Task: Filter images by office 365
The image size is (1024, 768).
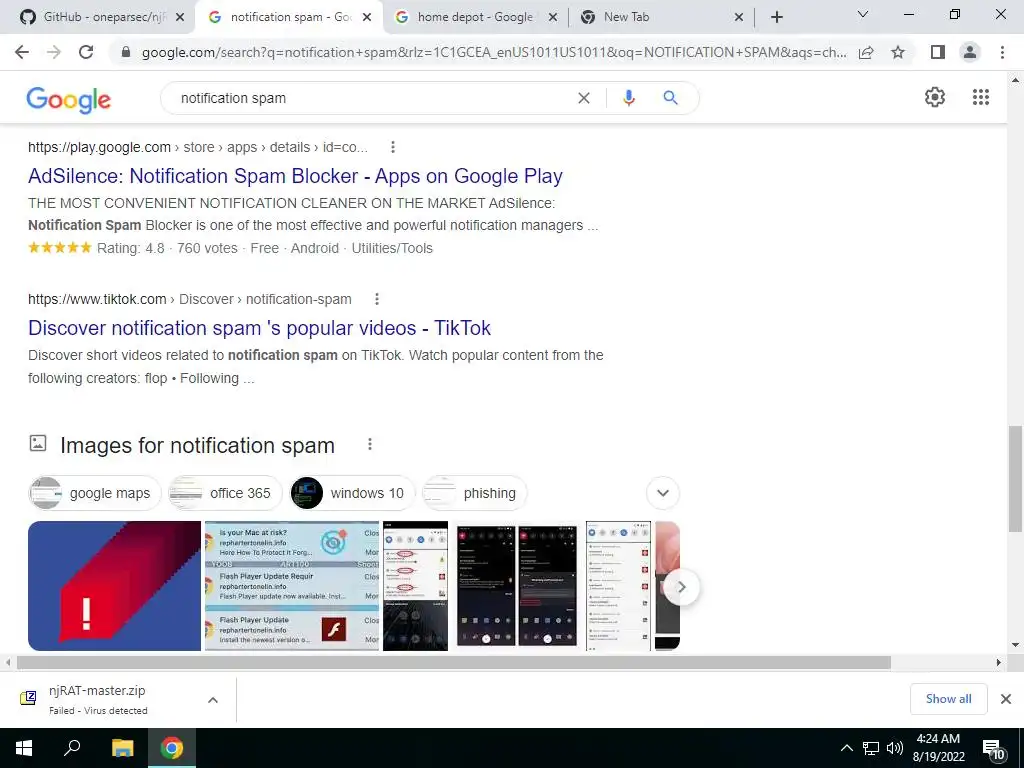Action: [225, 493]
